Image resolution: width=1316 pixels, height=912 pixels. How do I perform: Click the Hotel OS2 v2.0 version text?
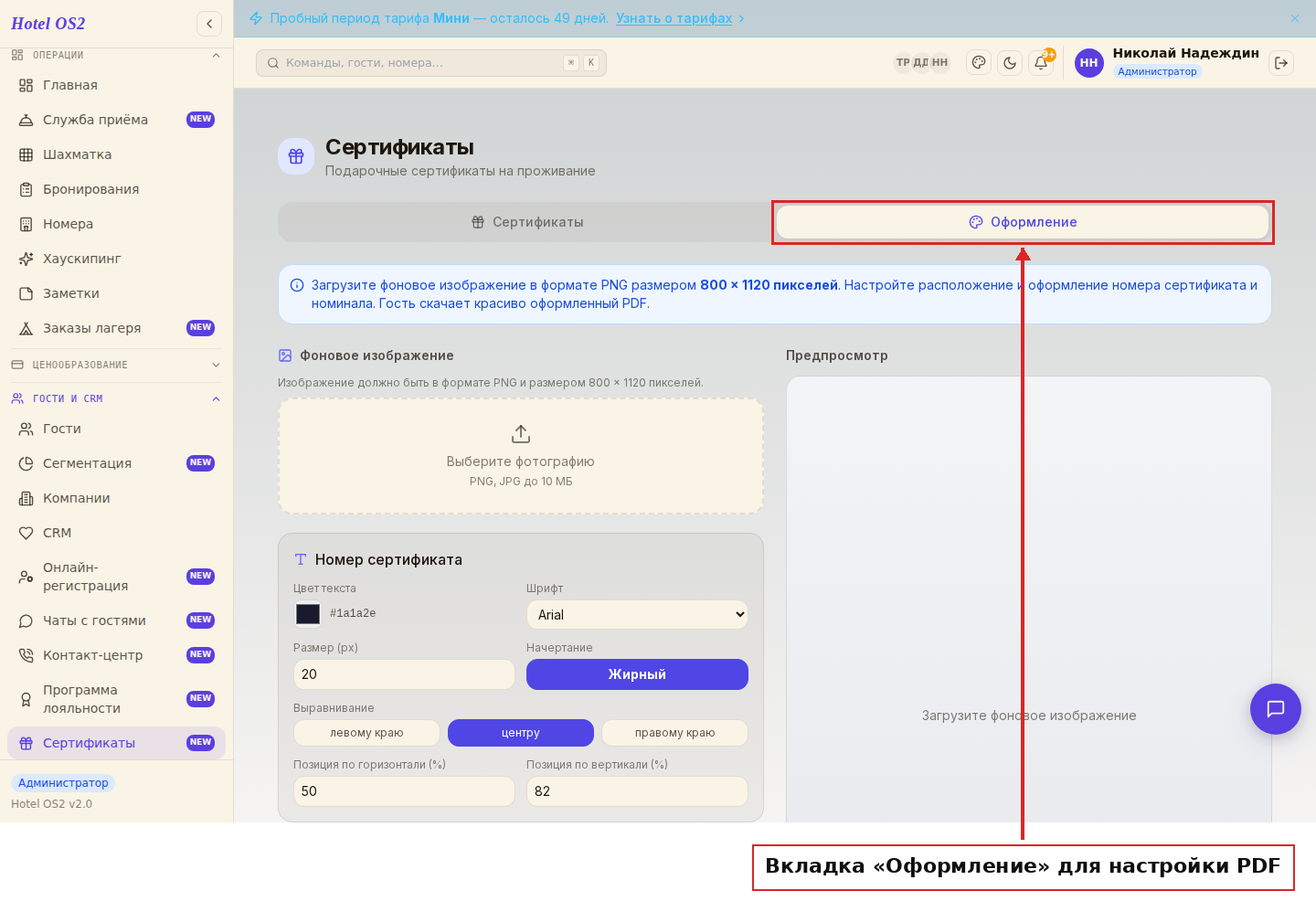52,804
